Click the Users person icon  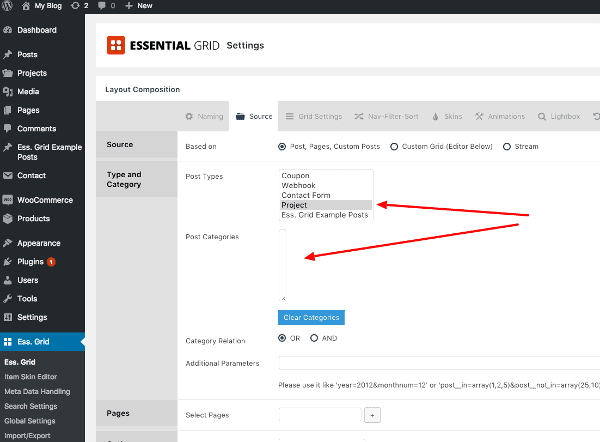pyautogui.click(x=8, y=280)
